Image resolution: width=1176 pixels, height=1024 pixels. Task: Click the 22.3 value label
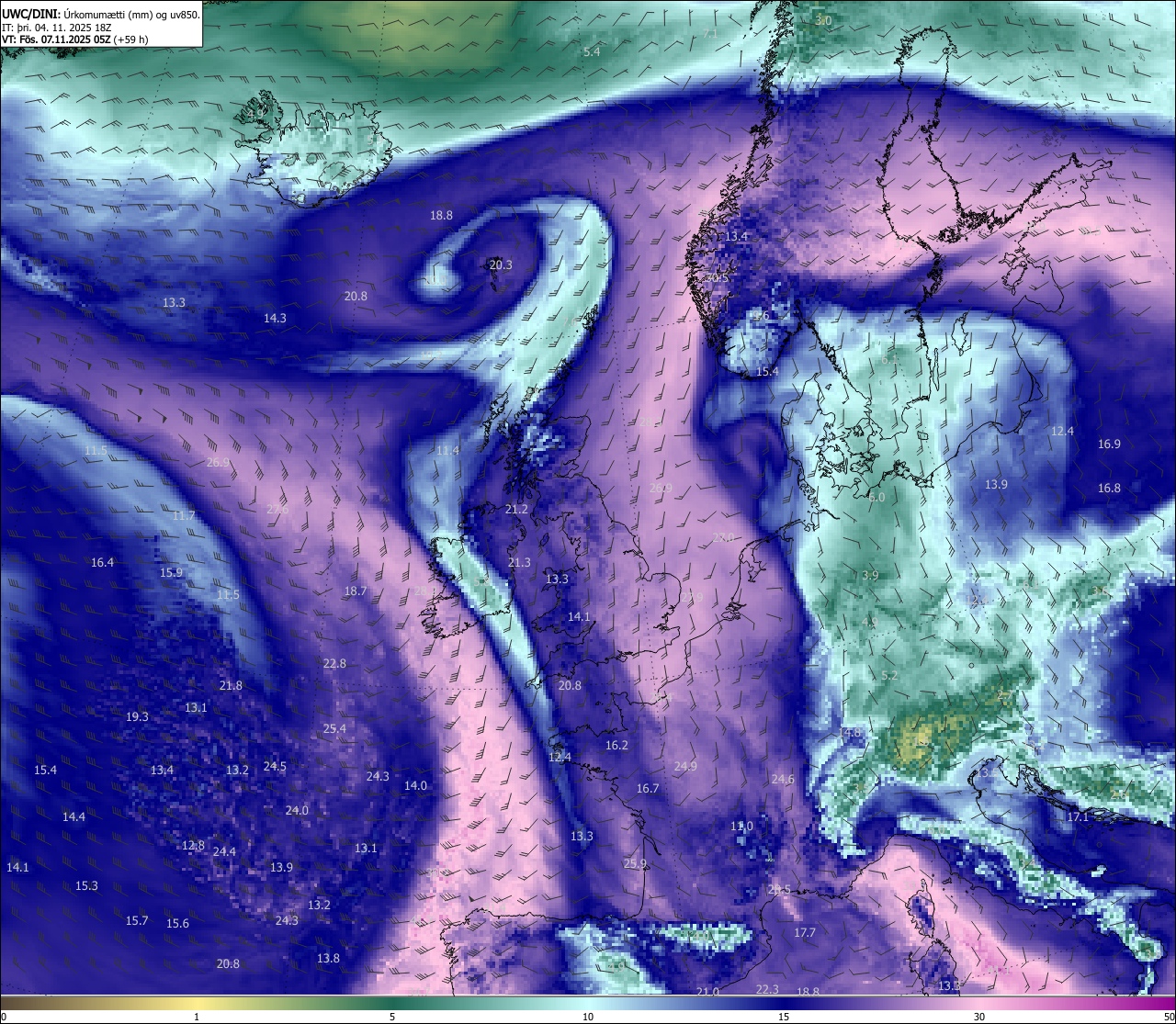point(767,989)
